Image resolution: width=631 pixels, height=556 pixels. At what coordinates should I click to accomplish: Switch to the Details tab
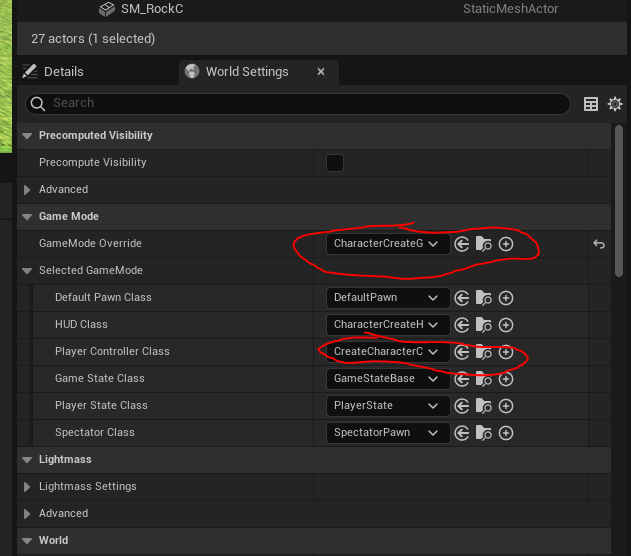[54, 72]
